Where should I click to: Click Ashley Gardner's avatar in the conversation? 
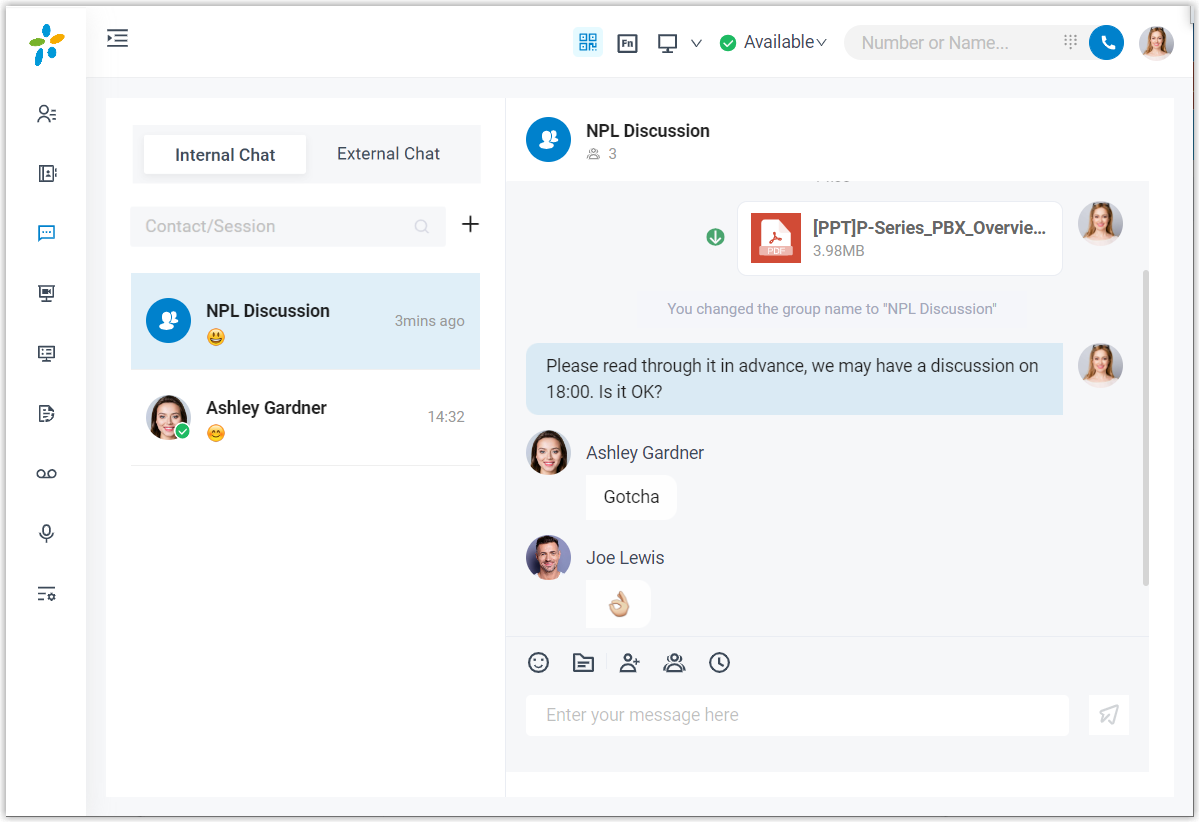pos(548,453)
